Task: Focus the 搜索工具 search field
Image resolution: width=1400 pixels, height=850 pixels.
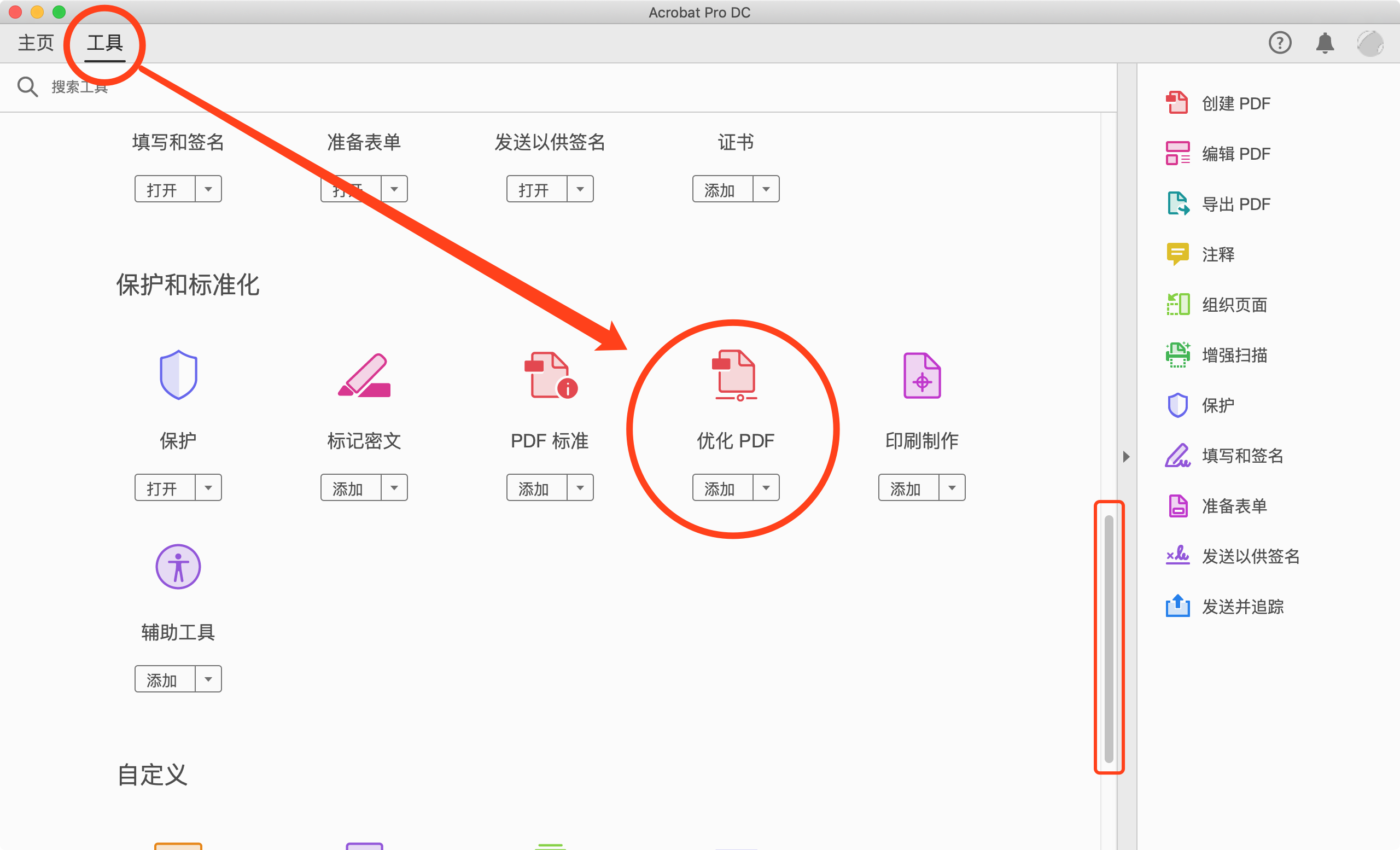Action: click(x=79, y=87)
